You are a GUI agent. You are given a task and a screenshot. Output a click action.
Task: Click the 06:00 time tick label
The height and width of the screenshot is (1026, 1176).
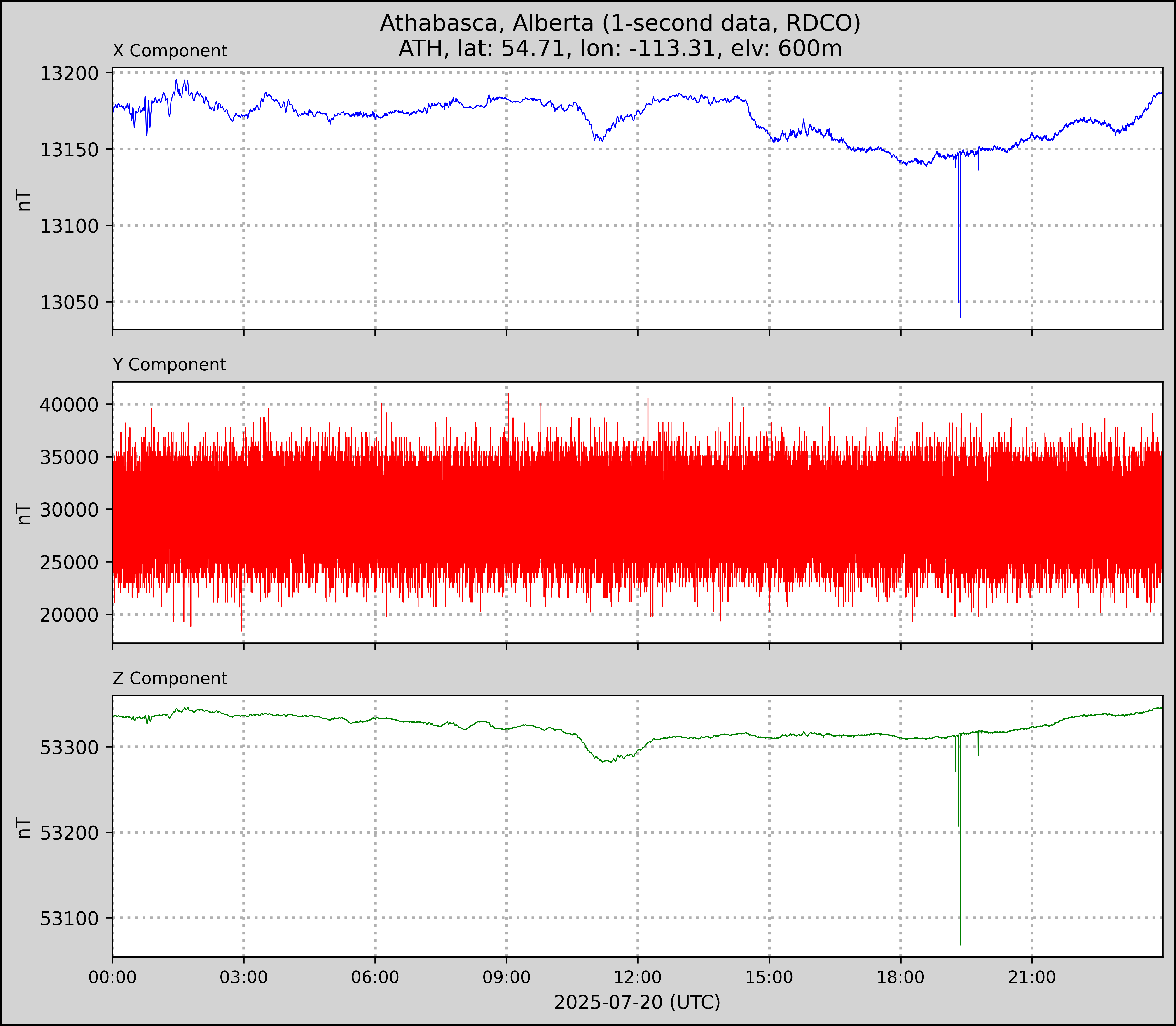click(375, 977)
